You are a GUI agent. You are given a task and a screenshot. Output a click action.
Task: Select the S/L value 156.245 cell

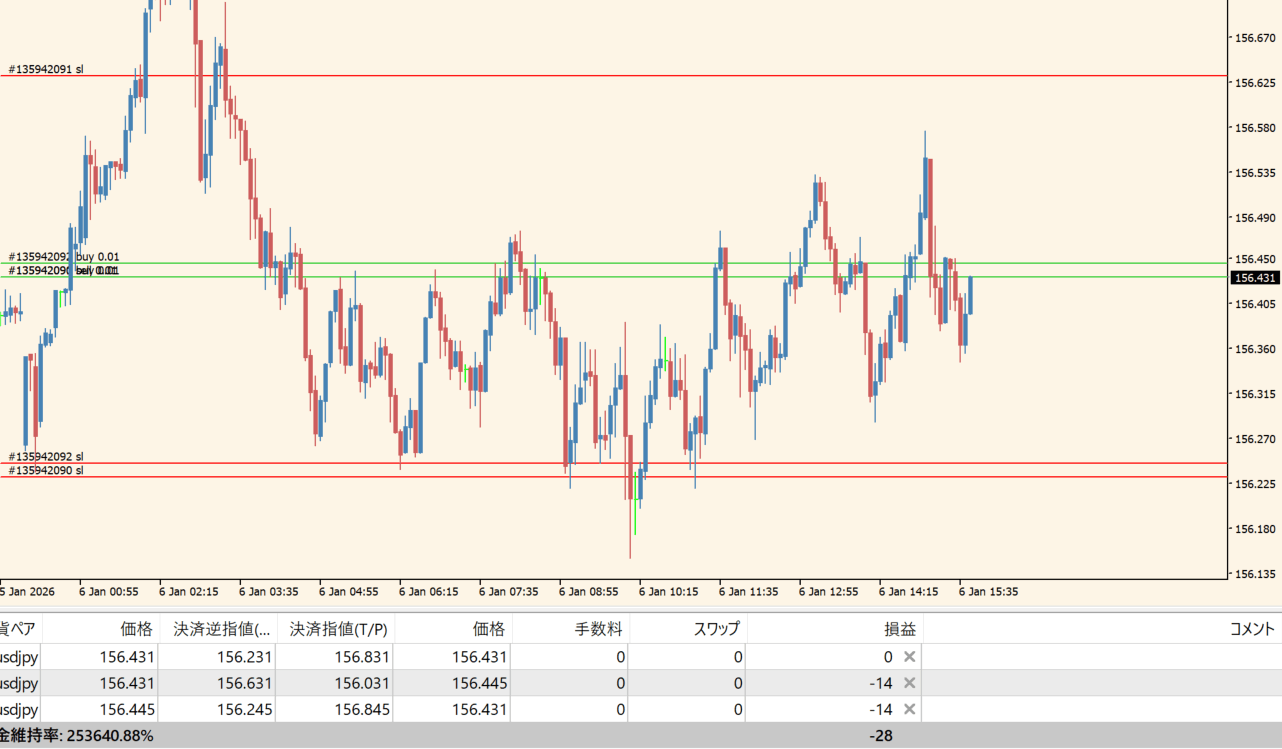[x=218, y=709]
